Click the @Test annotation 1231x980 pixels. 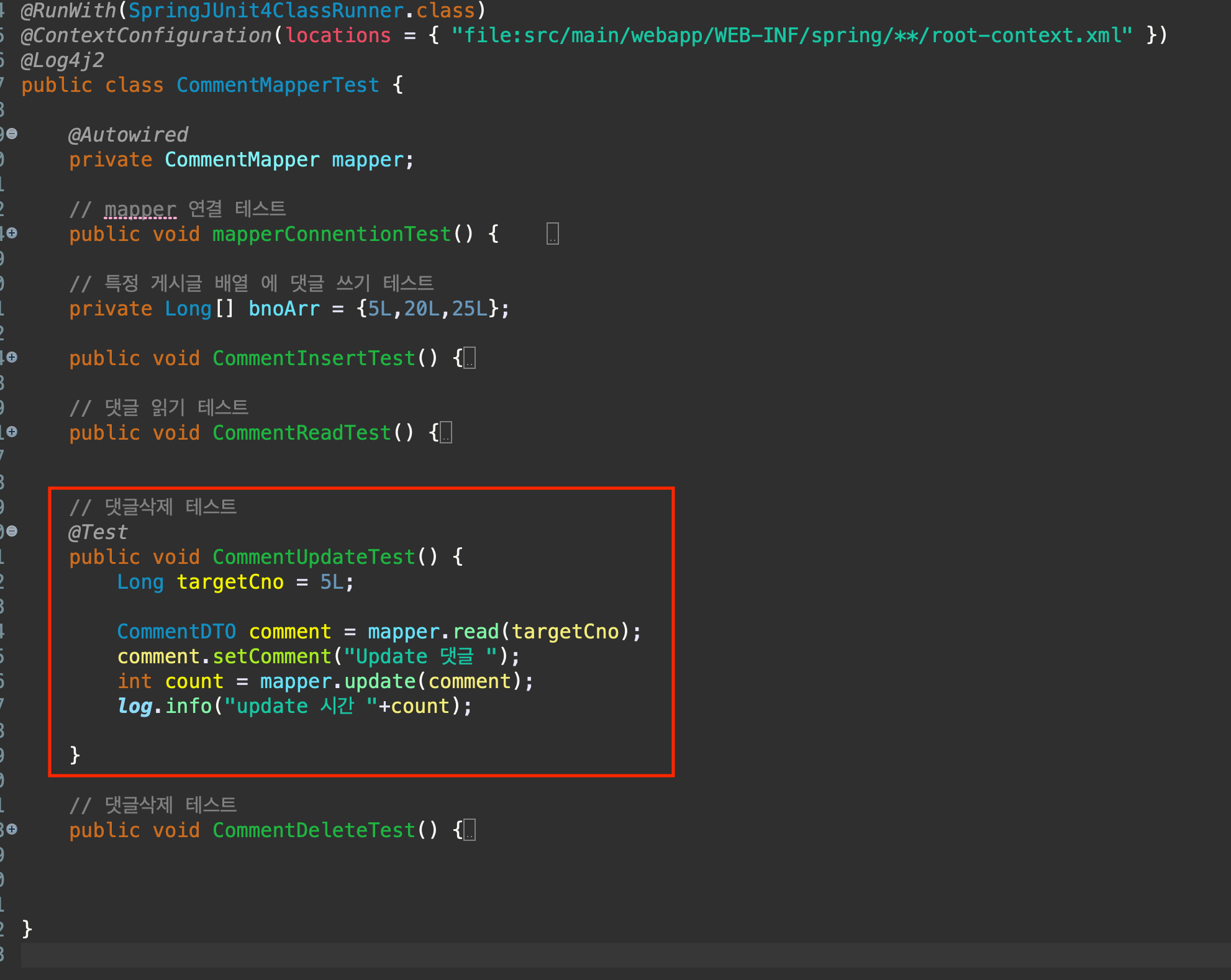tap(98, 532)
